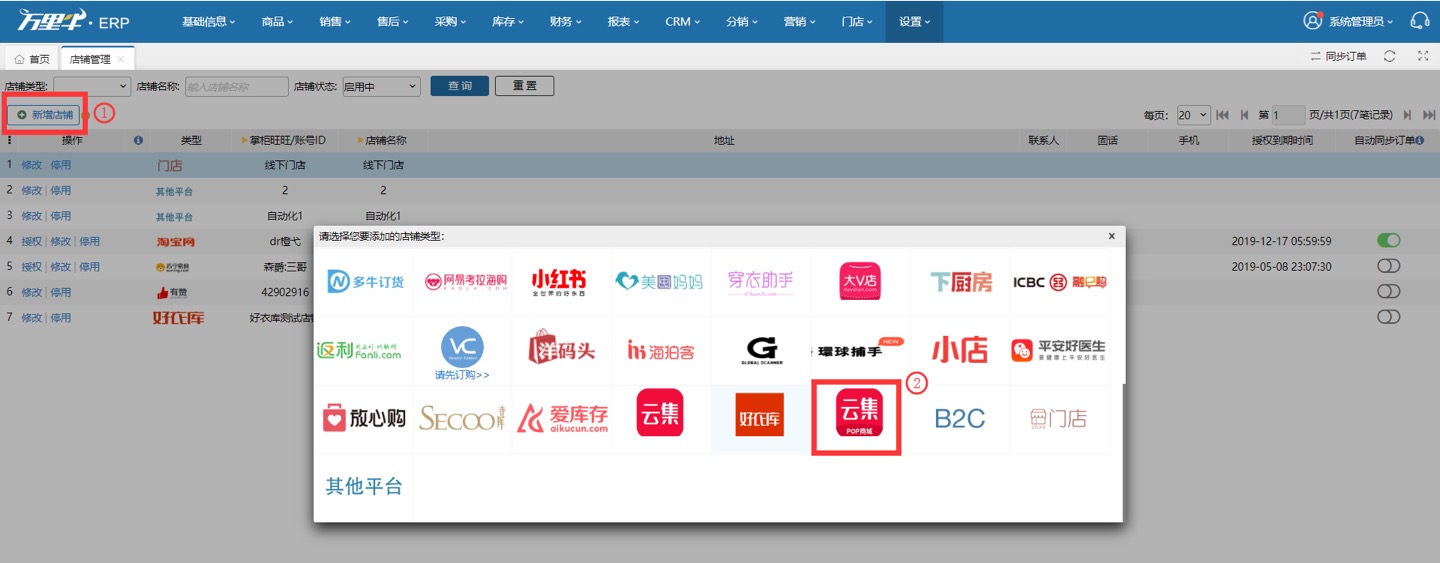This screenshot has width=1440, height=563.
Task: Click the 新增店铺 button
Action: click(x=45, y=115)
